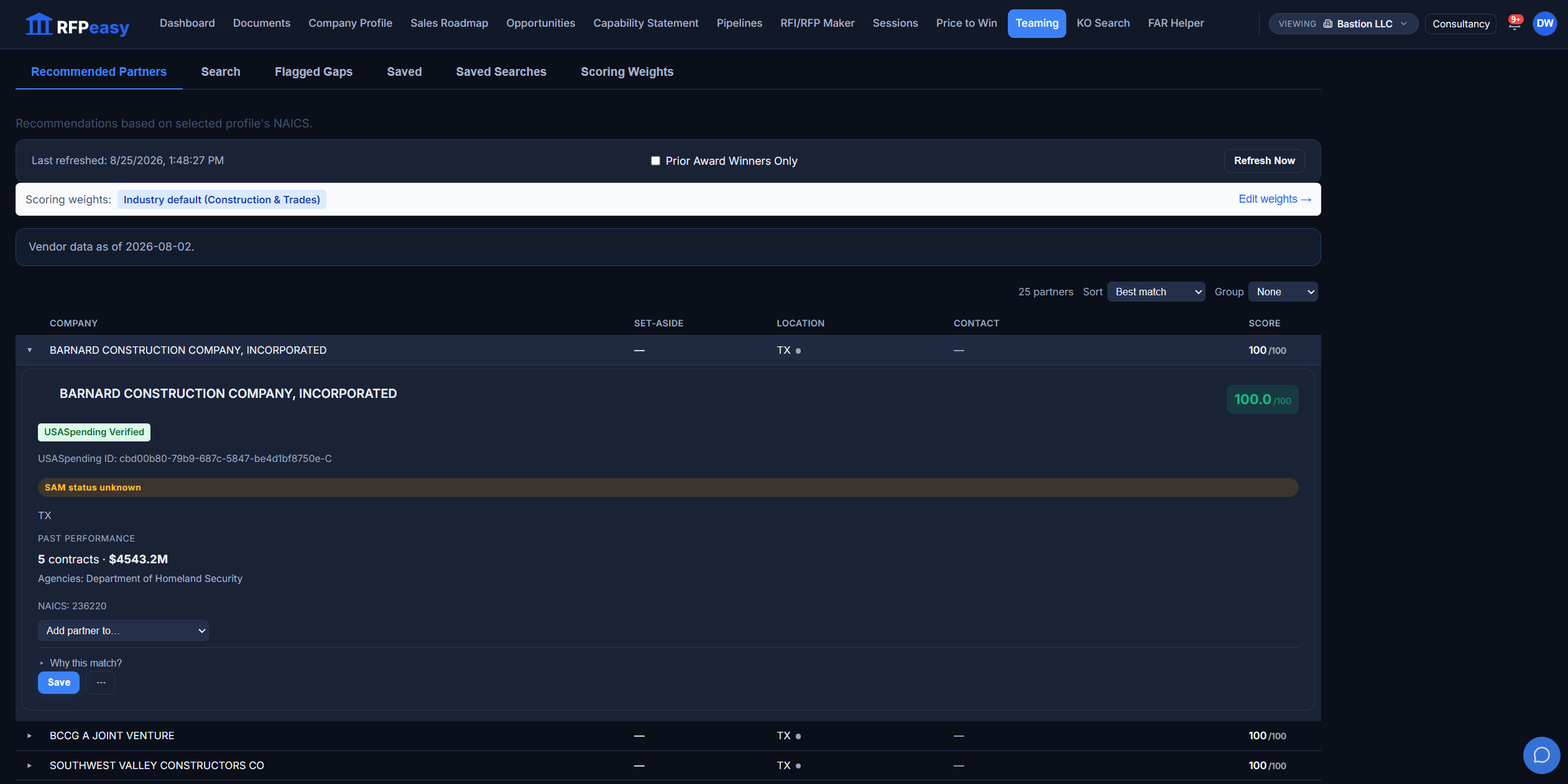Viewport: 1568px width, 784px height.
Task: Open Opportunities in the top navigation
Action: tap(540, 23)
